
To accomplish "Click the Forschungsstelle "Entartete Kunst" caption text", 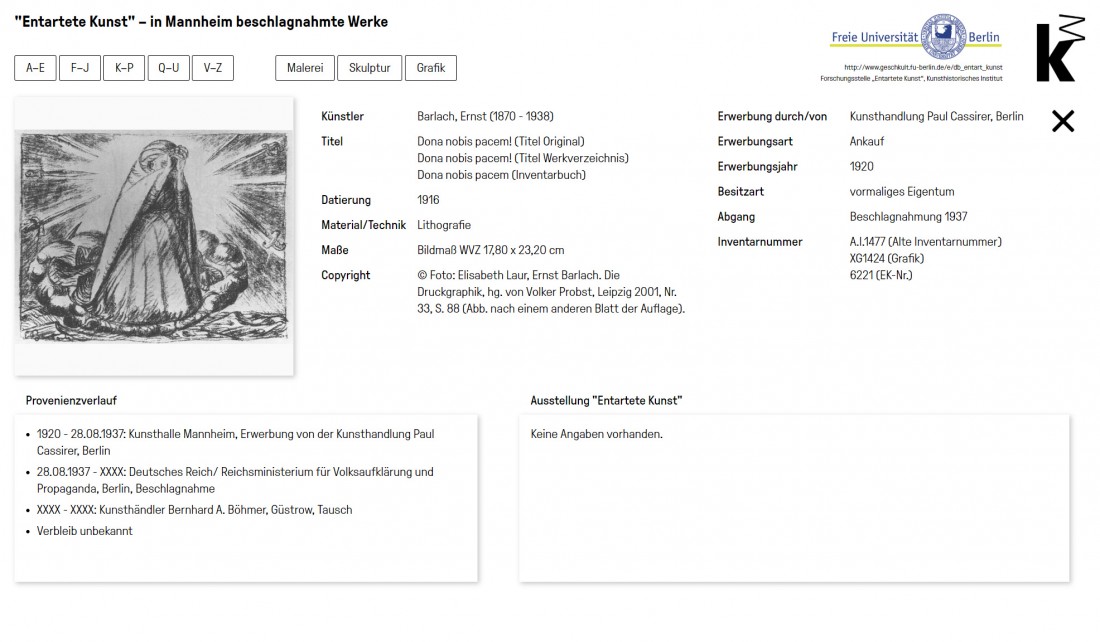I will [911, 78].
